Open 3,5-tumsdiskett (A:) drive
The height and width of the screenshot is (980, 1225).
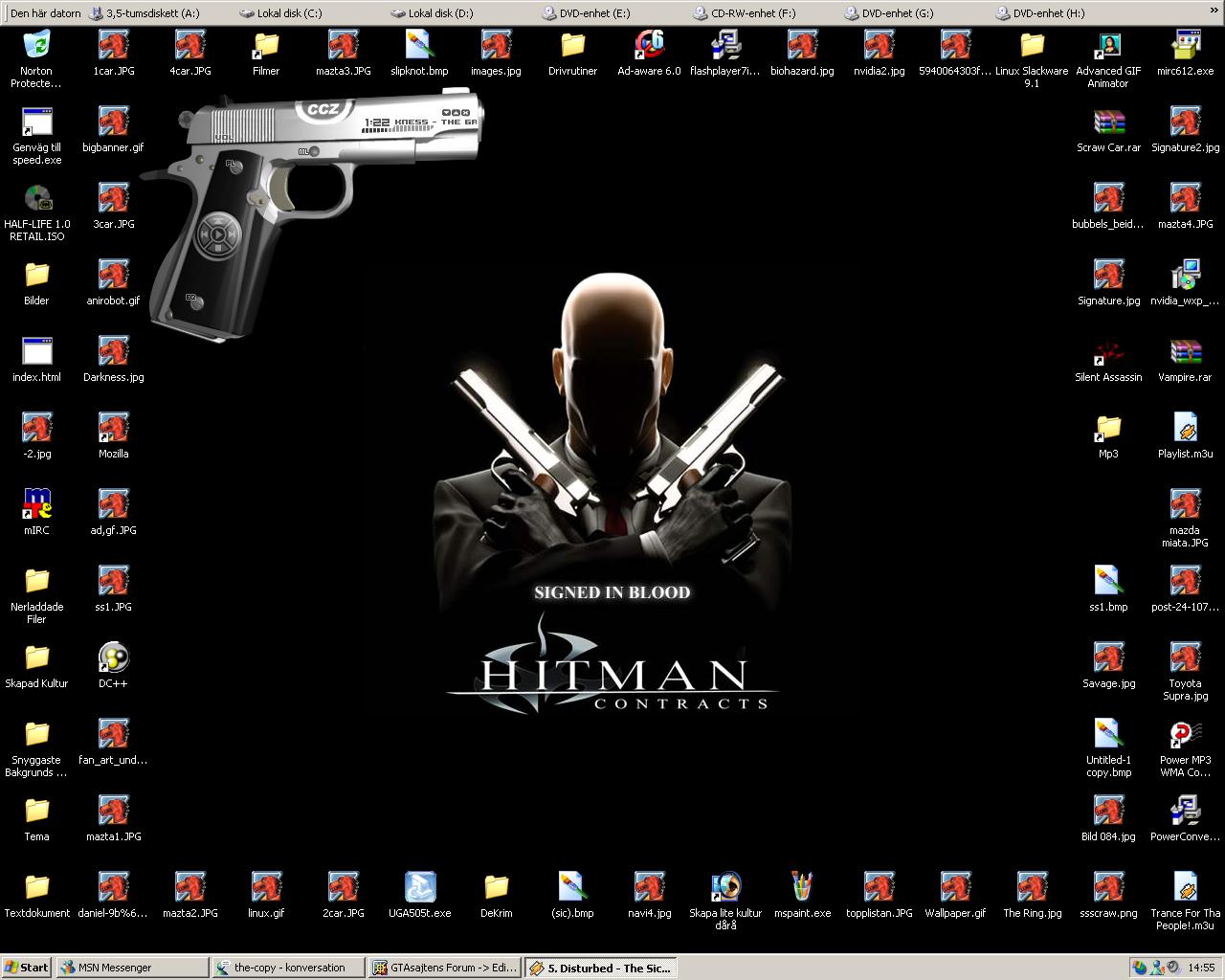[144, 13]
